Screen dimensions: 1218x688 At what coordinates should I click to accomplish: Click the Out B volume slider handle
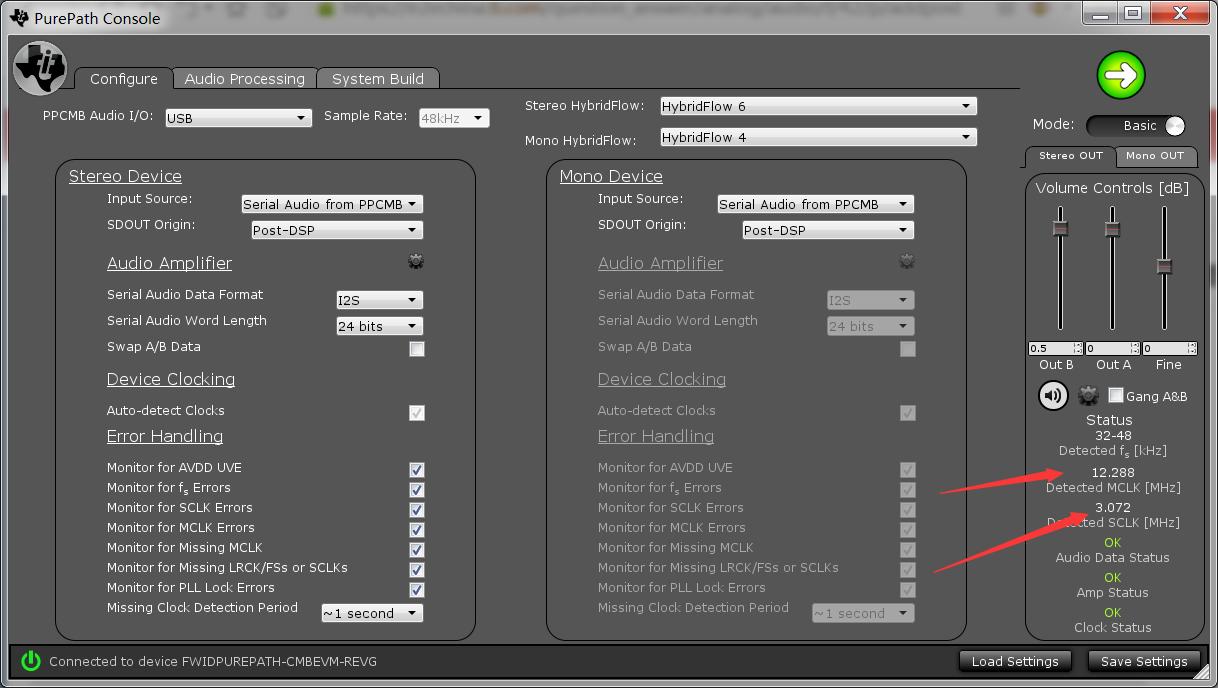coord(1060,229)
